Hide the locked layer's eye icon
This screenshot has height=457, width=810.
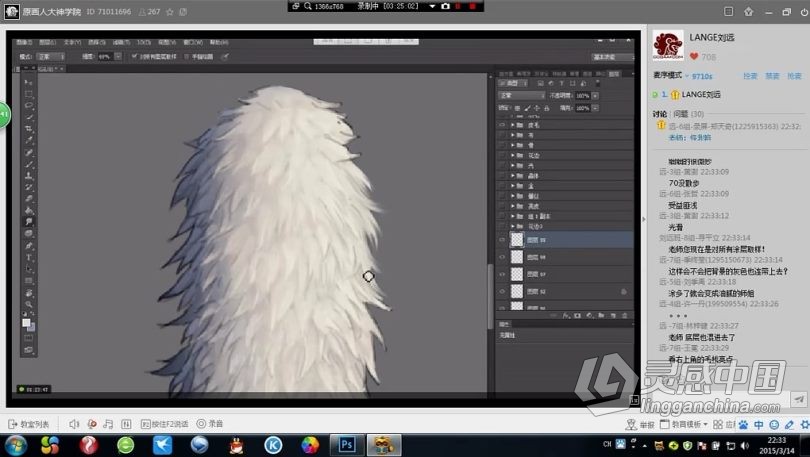502,291
